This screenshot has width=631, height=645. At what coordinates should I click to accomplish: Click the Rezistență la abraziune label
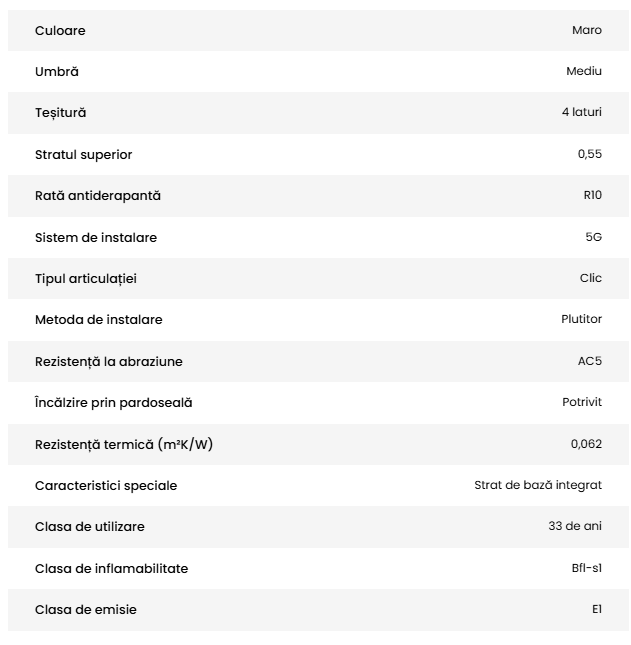click(x=109, y=361)
